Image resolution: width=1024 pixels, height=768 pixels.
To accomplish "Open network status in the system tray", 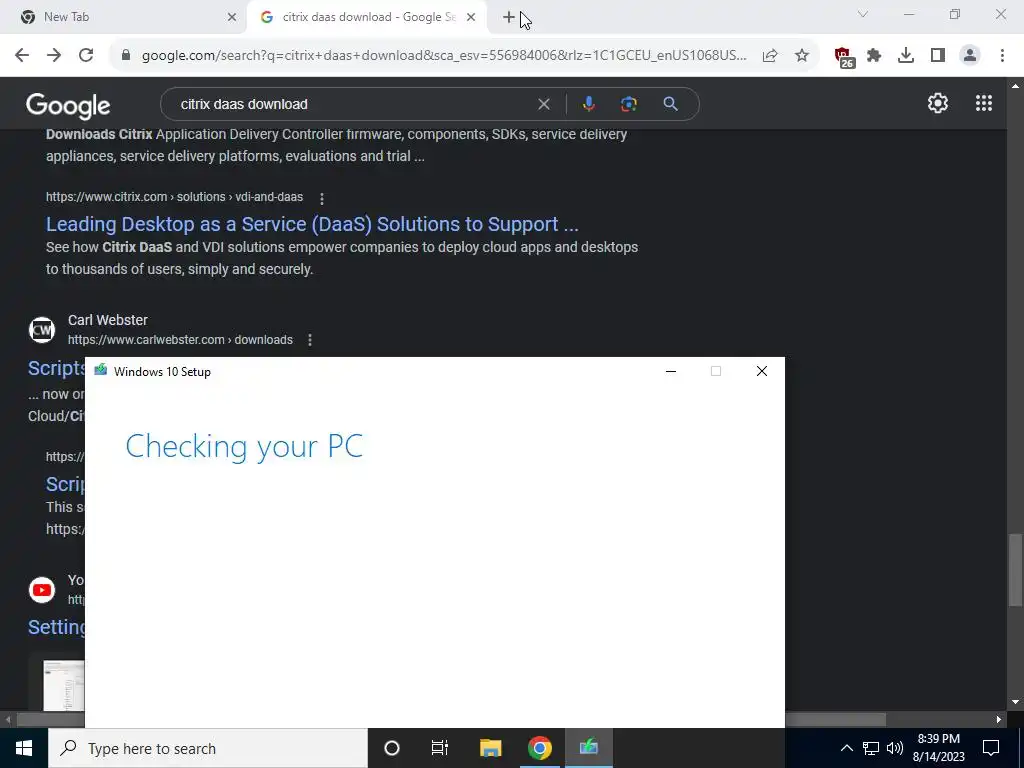I will click(x=871, y=748).
